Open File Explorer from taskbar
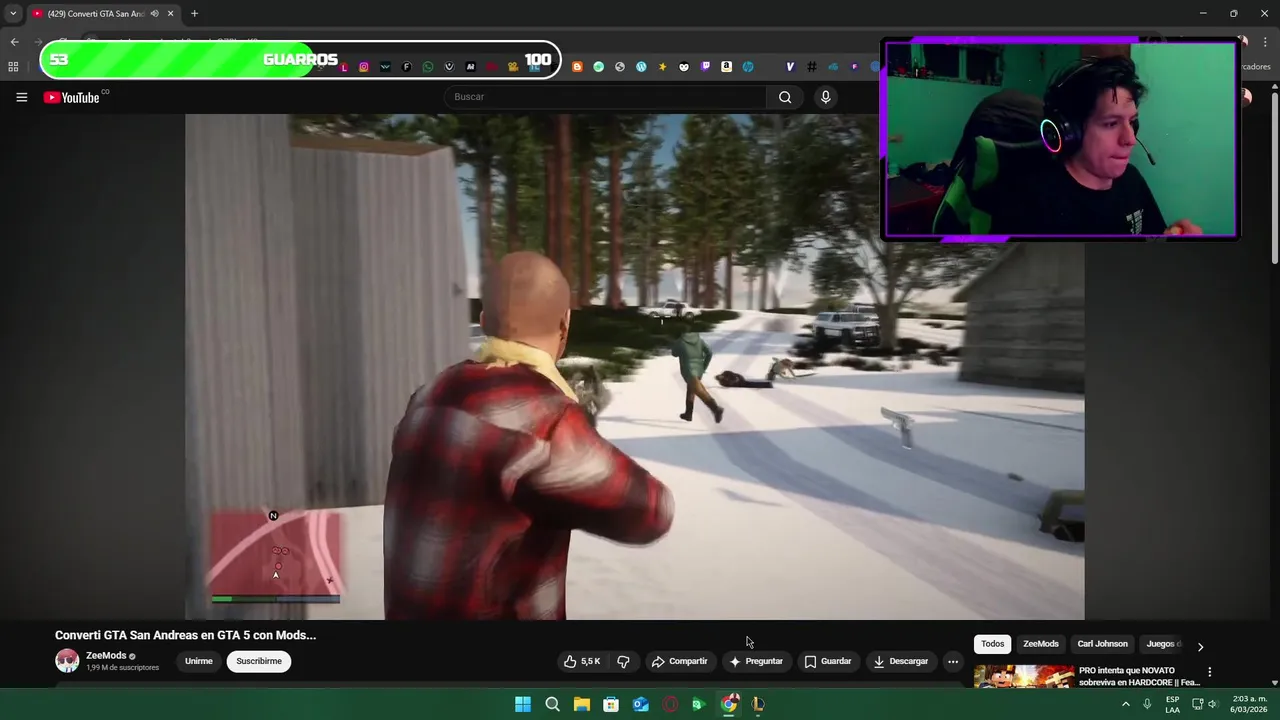 pyautogui.click(x=581, y=704)
